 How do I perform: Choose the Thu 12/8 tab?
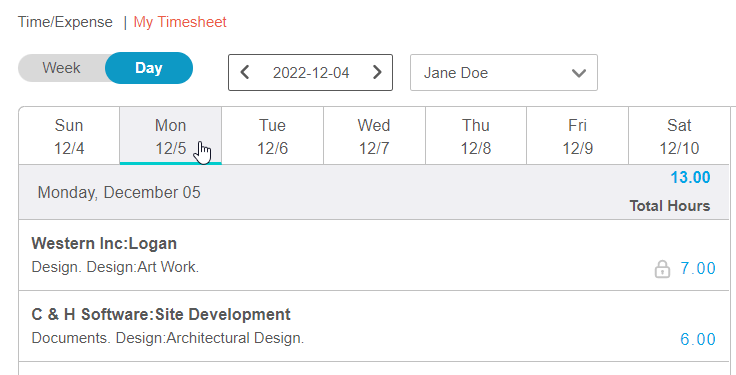pos(475,136)
